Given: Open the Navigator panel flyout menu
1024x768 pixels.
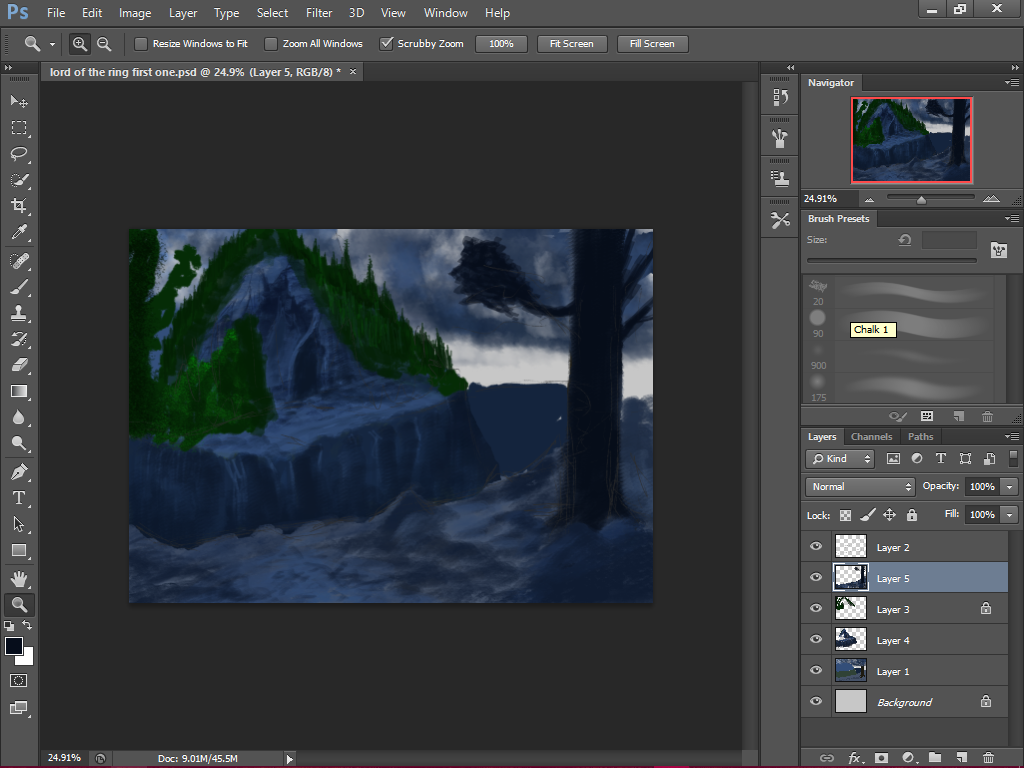Looking at the screenshot, I should pyautogui.click(x=1012, y=82).
